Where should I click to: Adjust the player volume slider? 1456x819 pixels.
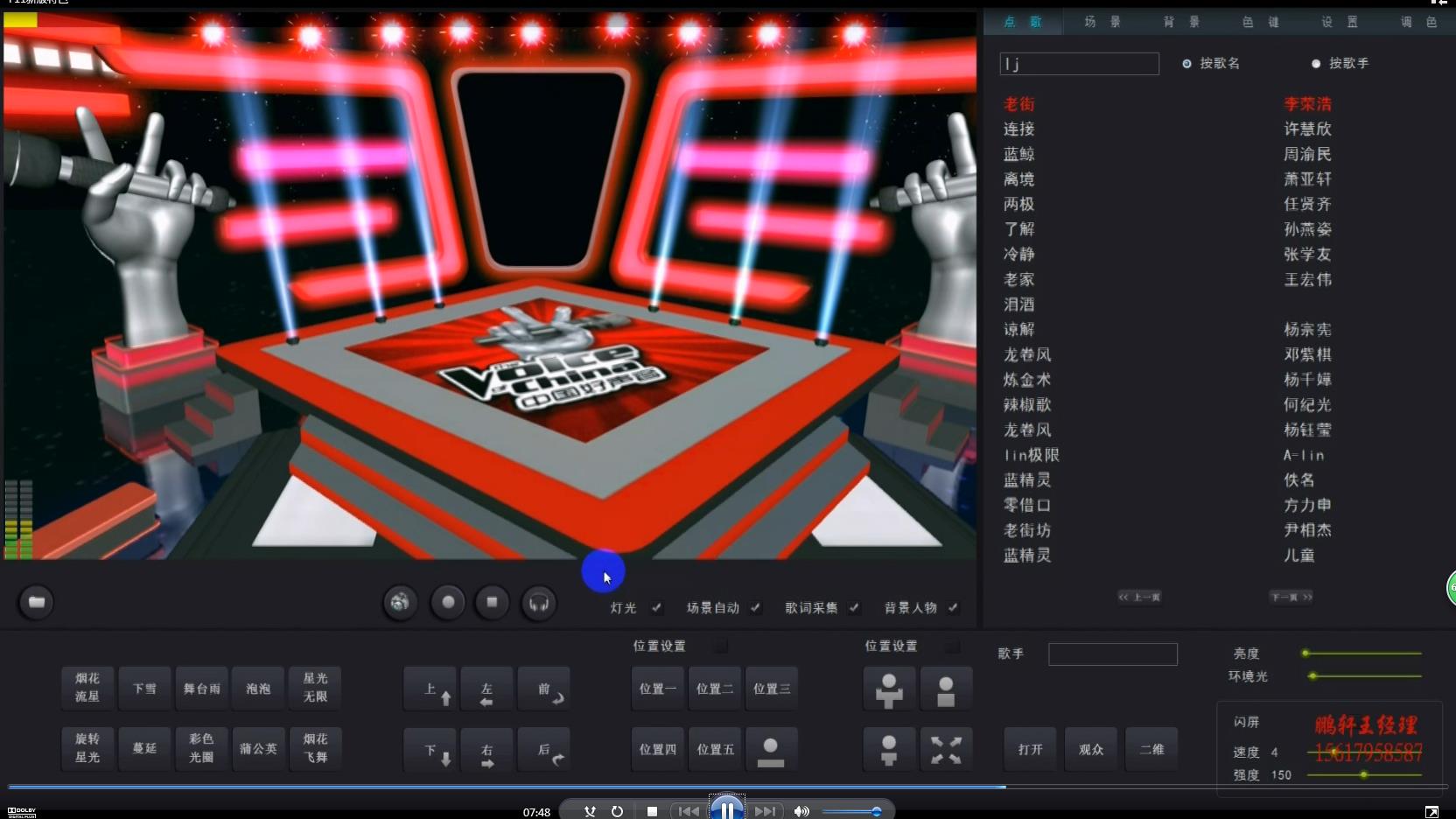(850, 812)
